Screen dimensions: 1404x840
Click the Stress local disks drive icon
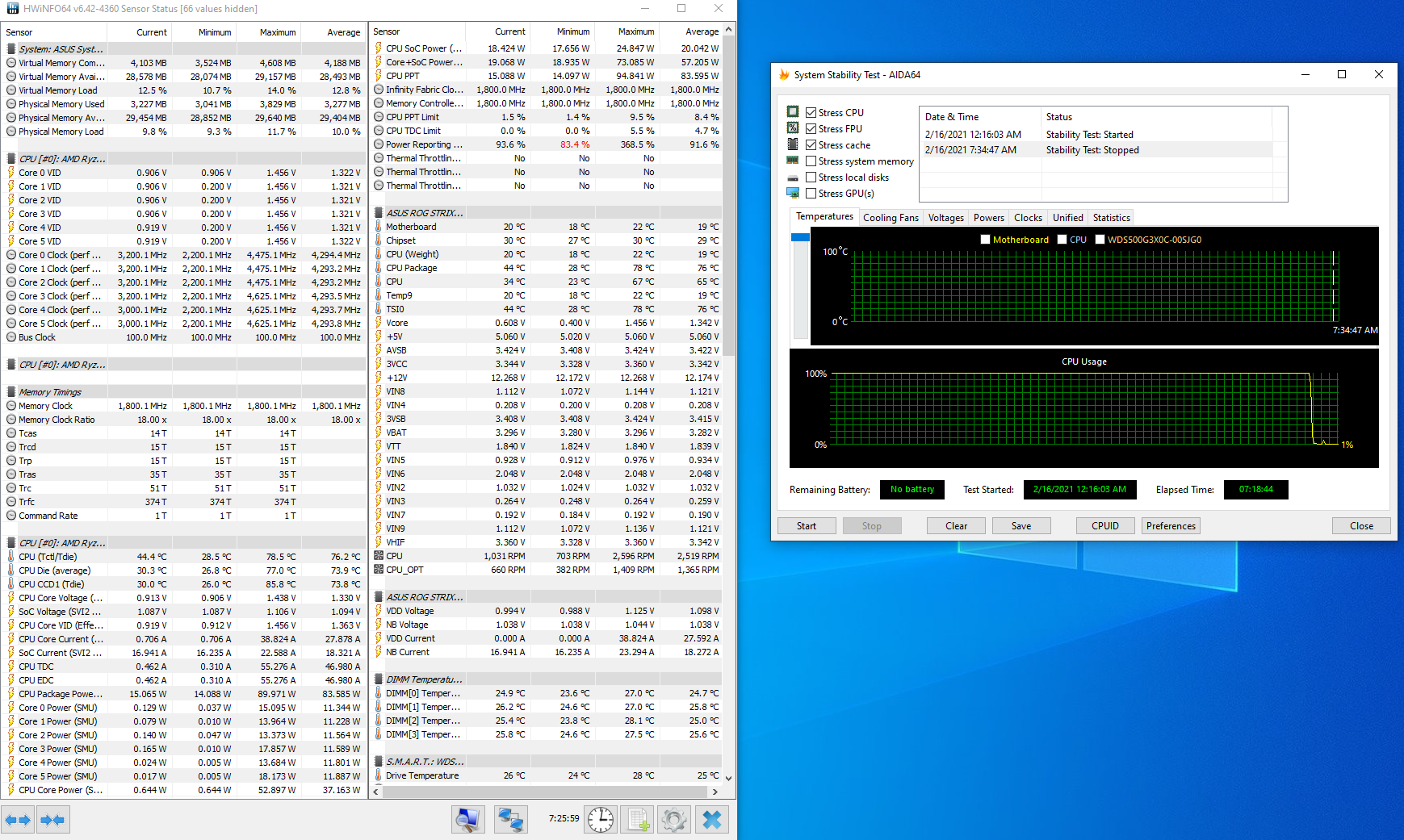point(793,178)
